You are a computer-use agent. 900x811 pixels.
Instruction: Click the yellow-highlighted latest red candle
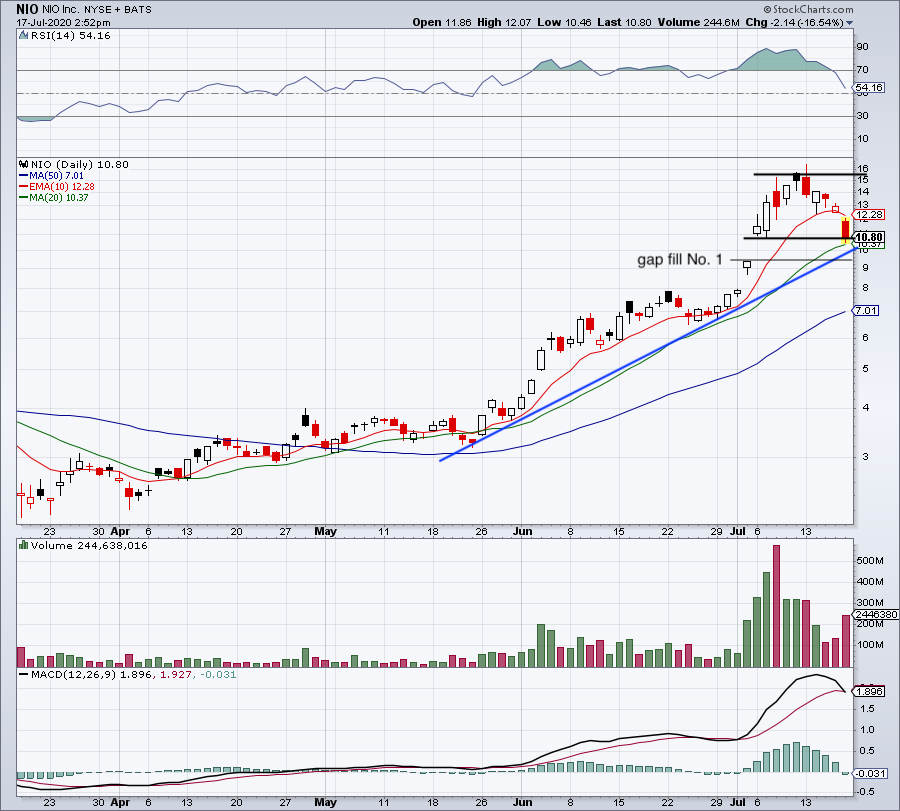[x=845, y=230]
